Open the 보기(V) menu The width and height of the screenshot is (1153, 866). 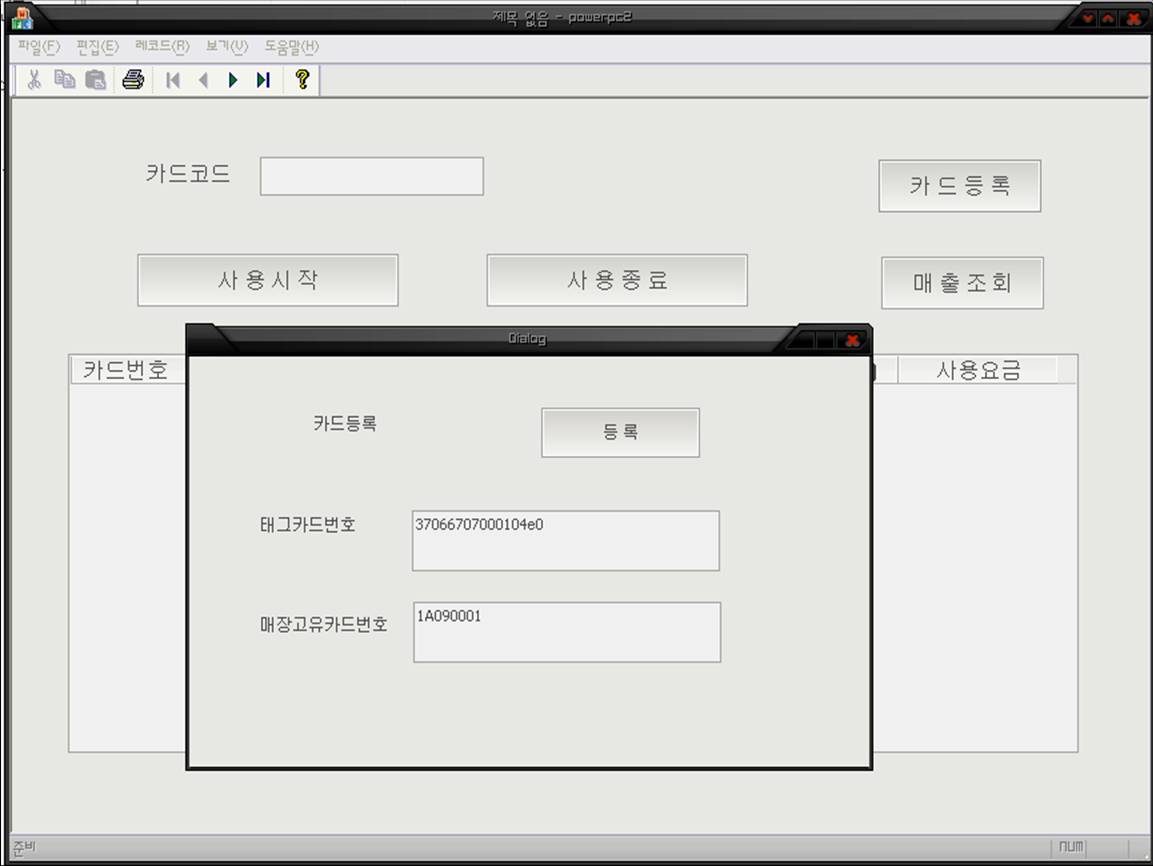pos(227,46)
